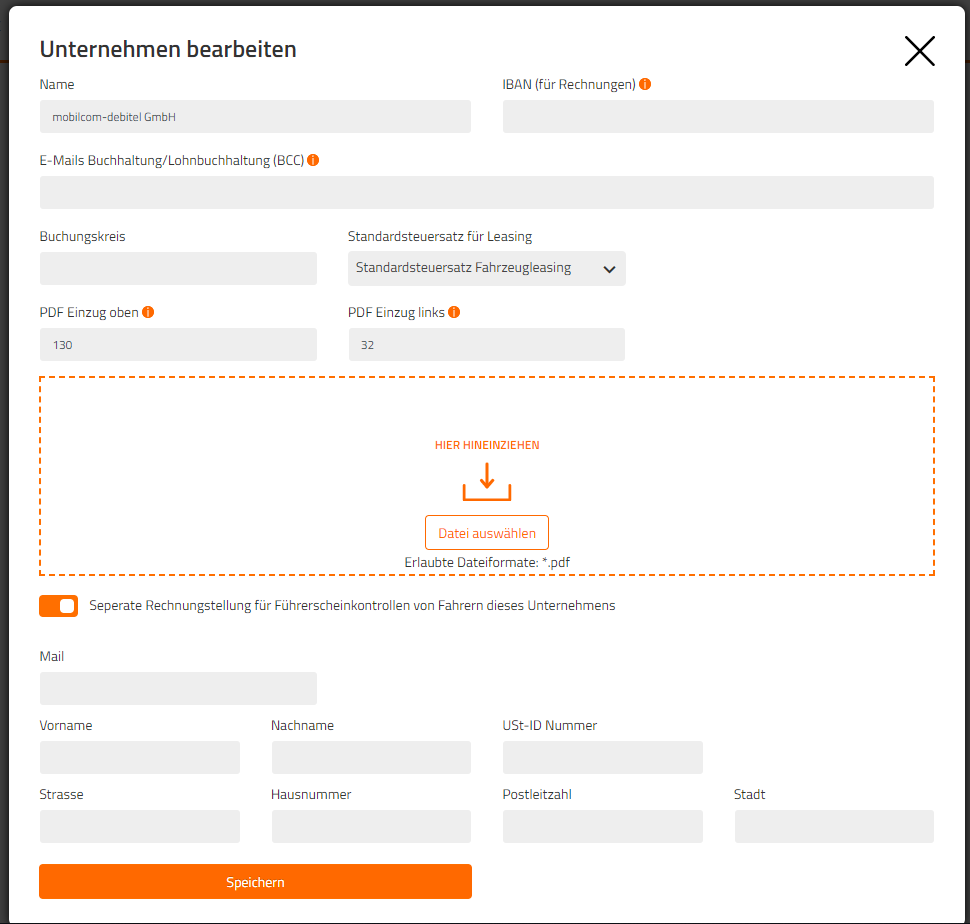
Task: Click the download arrow icon in upload area
Action: click(x=487, y=482)
